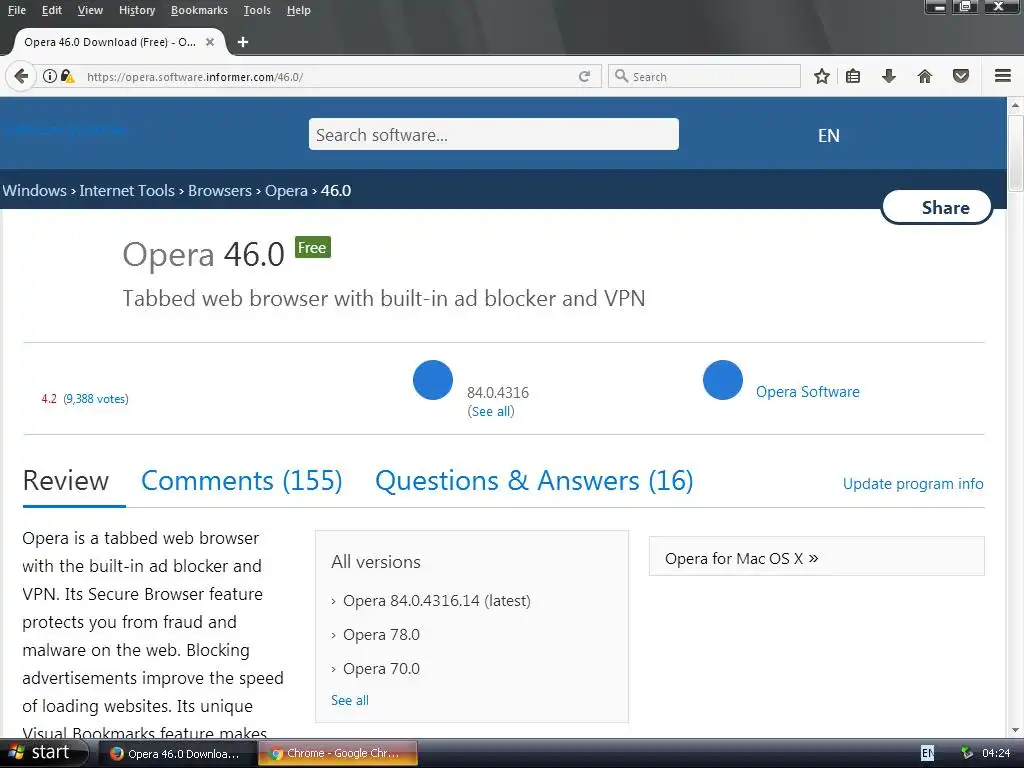Click the green Free badge
Viewport: 1024px width, 768px height.
[x=313, y=248]
